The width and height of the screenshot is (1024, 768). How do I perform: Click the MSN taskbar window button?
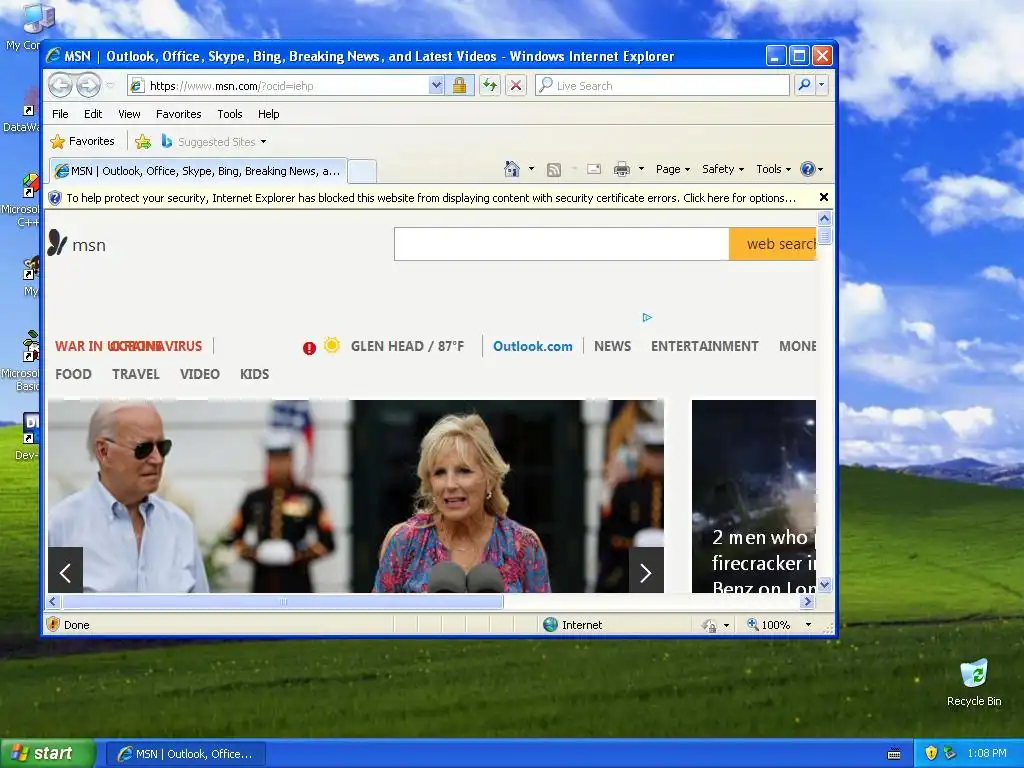coord(185,754)
